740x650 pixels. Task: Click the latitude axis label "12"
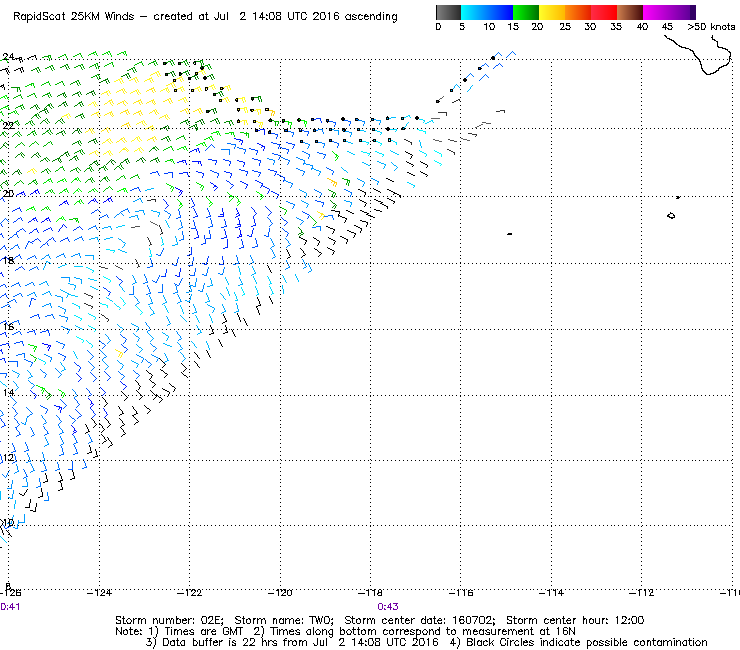point(8,458)
